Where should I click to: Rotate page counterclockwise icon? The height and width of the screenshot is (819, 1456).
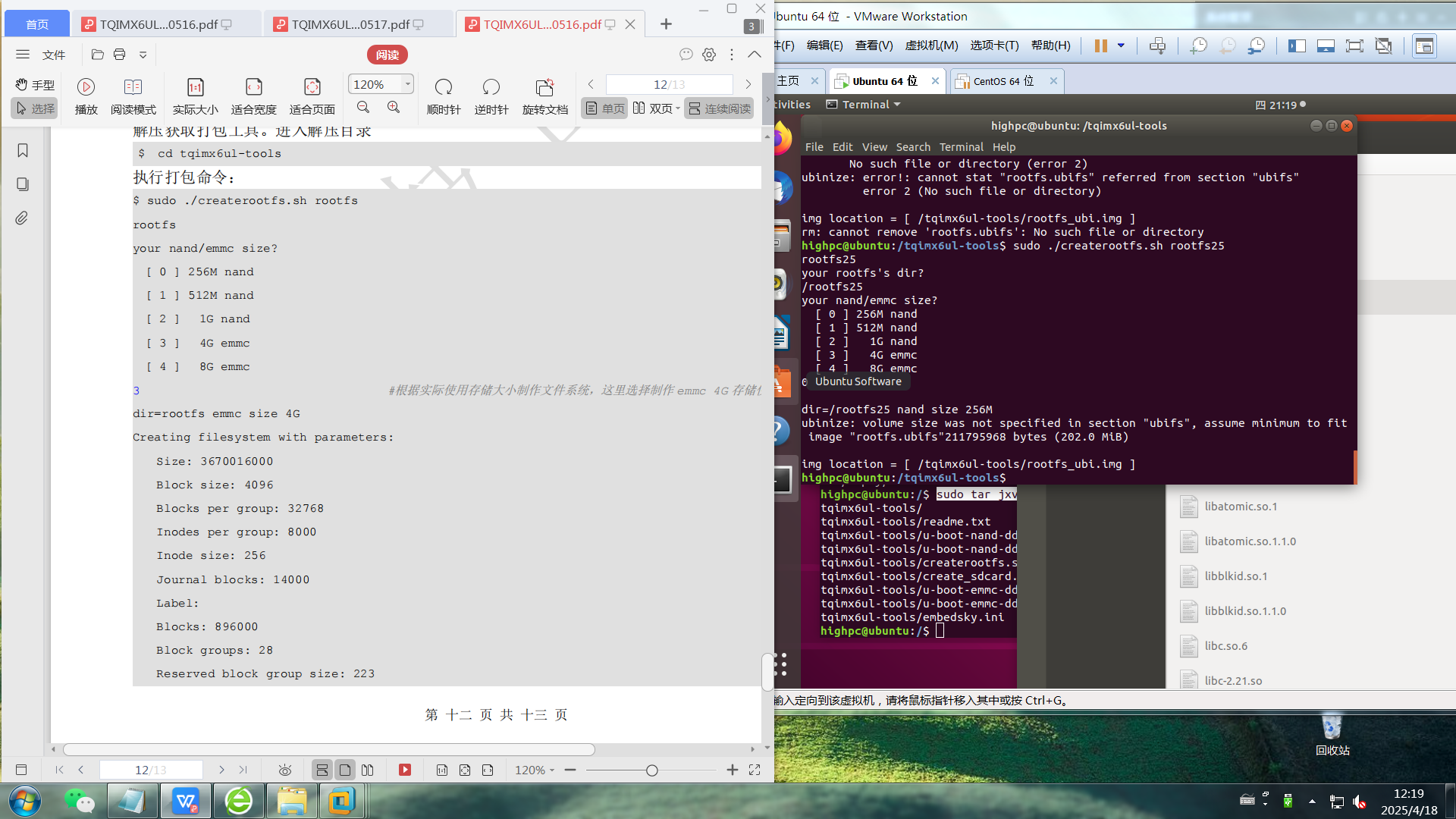coord(491,87)
